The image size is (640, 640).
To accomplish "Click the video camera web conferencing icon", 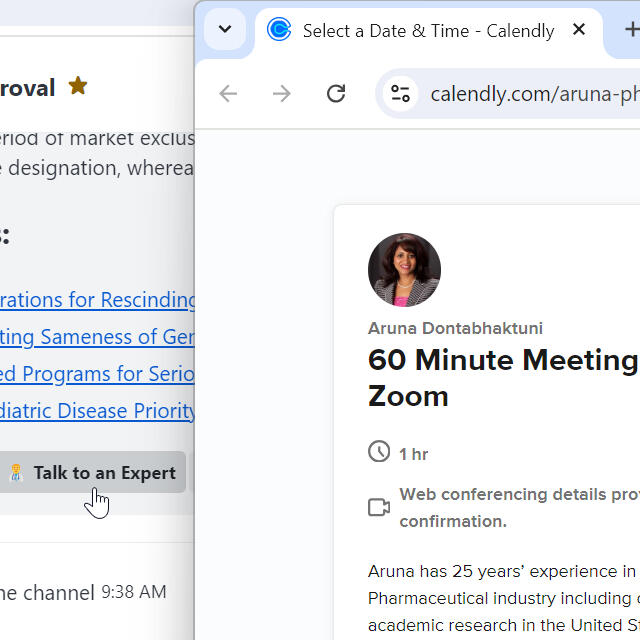I will [x=379, y=507].
